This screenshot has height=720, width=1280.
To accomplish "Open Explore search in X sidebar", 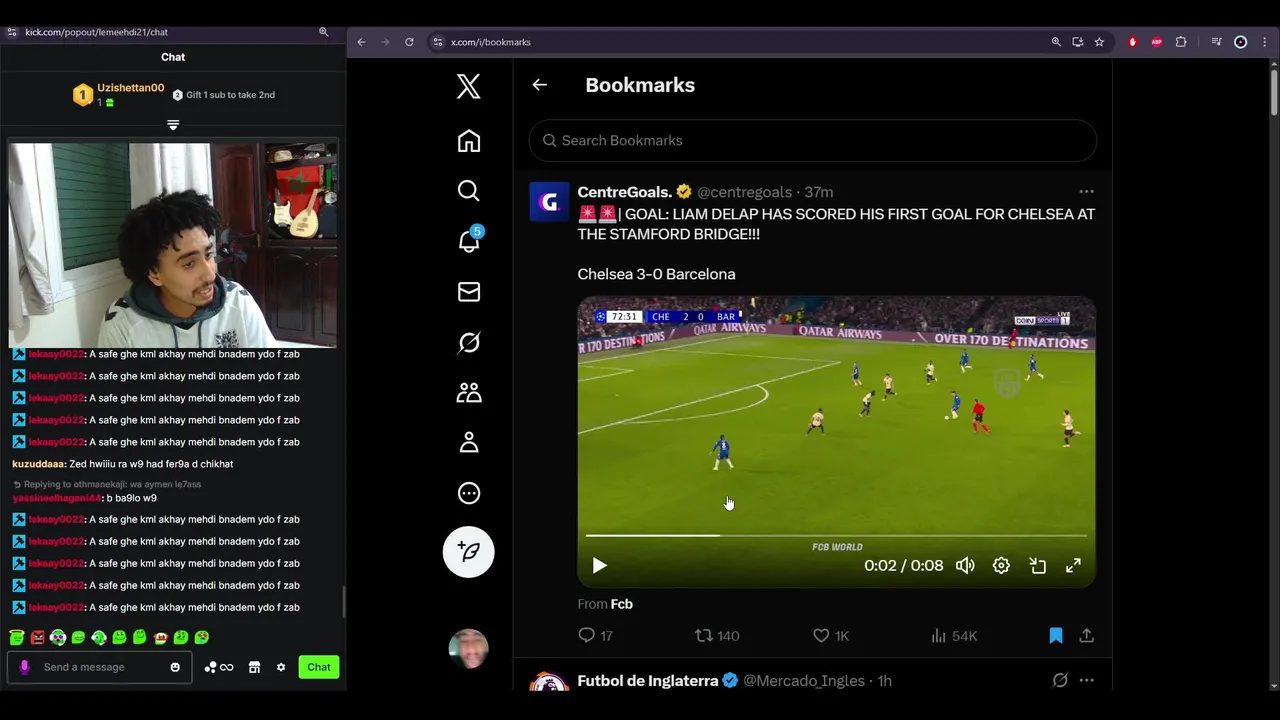I will (x=468, y=191).
